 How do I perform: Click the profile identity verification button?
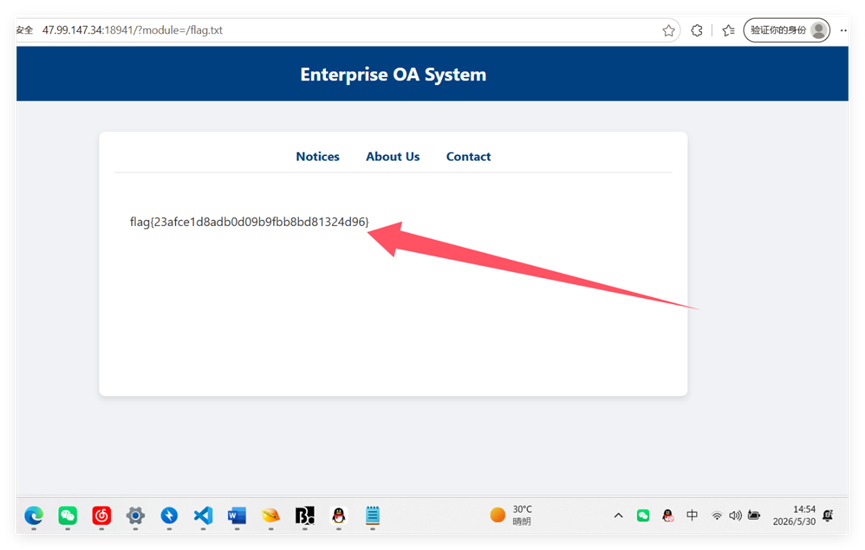pos(787,30)
